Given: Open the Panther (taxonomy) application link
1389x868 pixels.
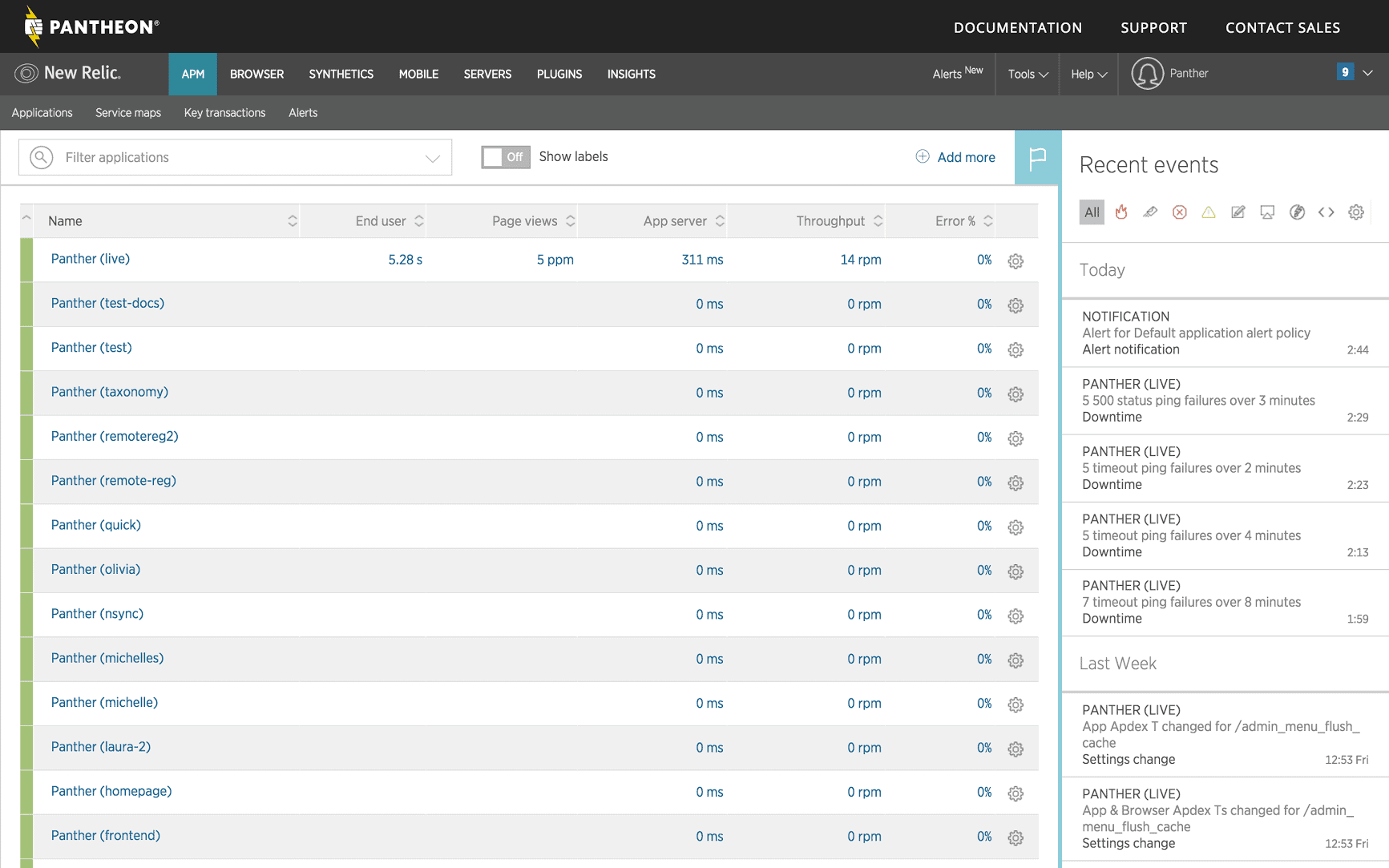Looking at the screenshot, I should point(110,392).
